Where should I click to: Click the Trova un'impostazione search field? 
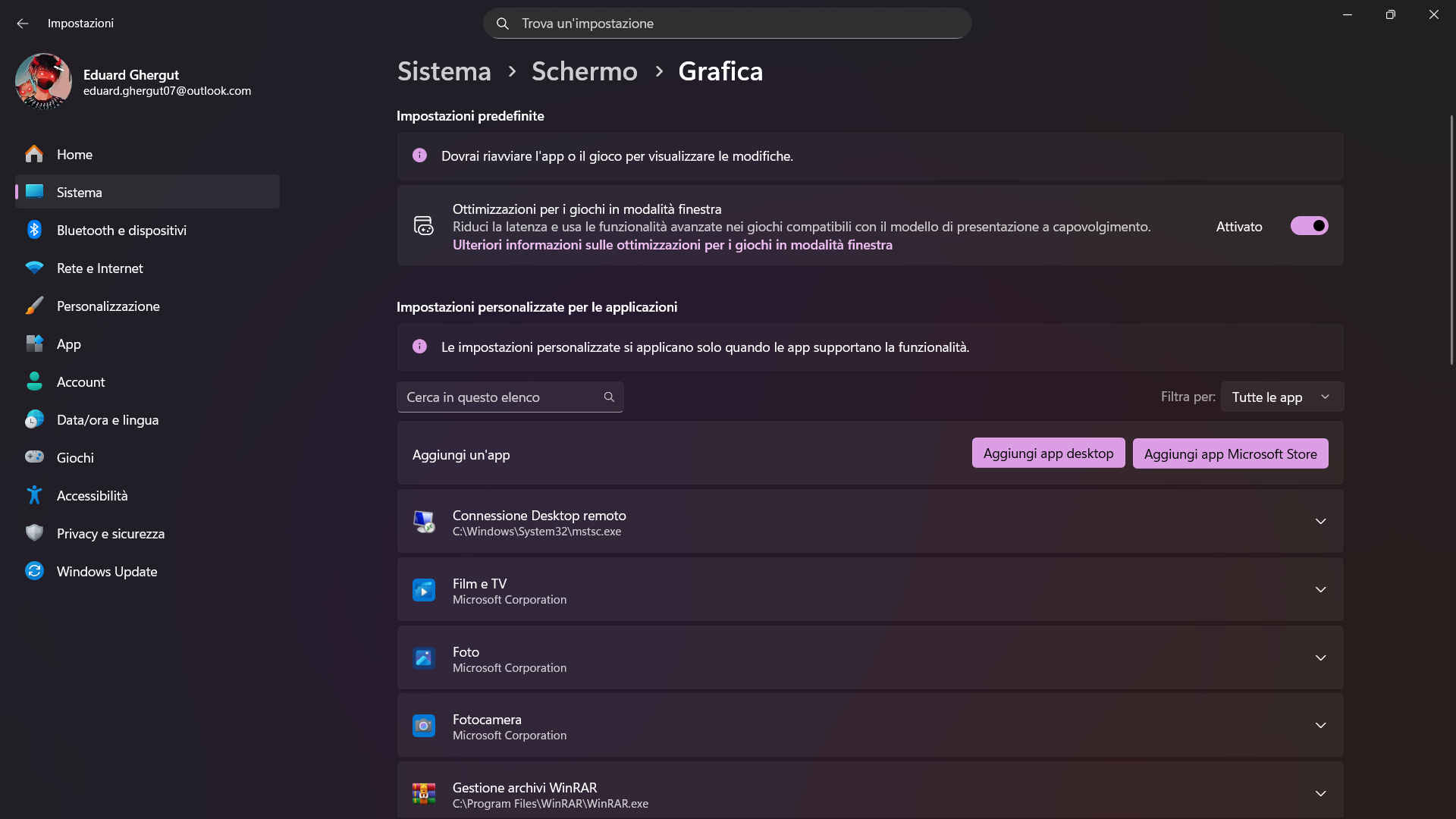pos(727,24)
